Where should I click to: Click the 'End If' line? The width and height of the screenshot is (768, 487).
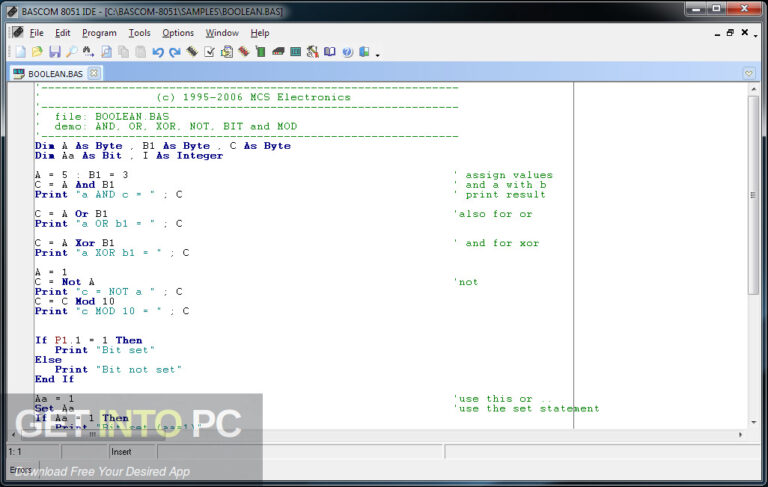tap(54, 379)
